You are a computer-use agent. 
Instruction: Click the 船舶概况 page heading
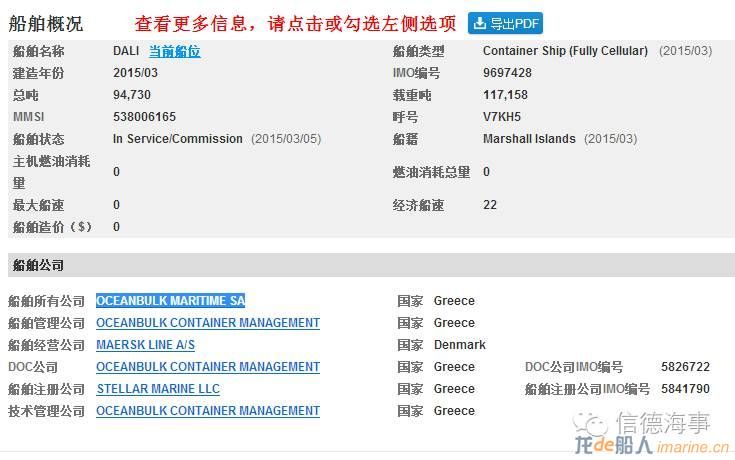click(46, 23)
